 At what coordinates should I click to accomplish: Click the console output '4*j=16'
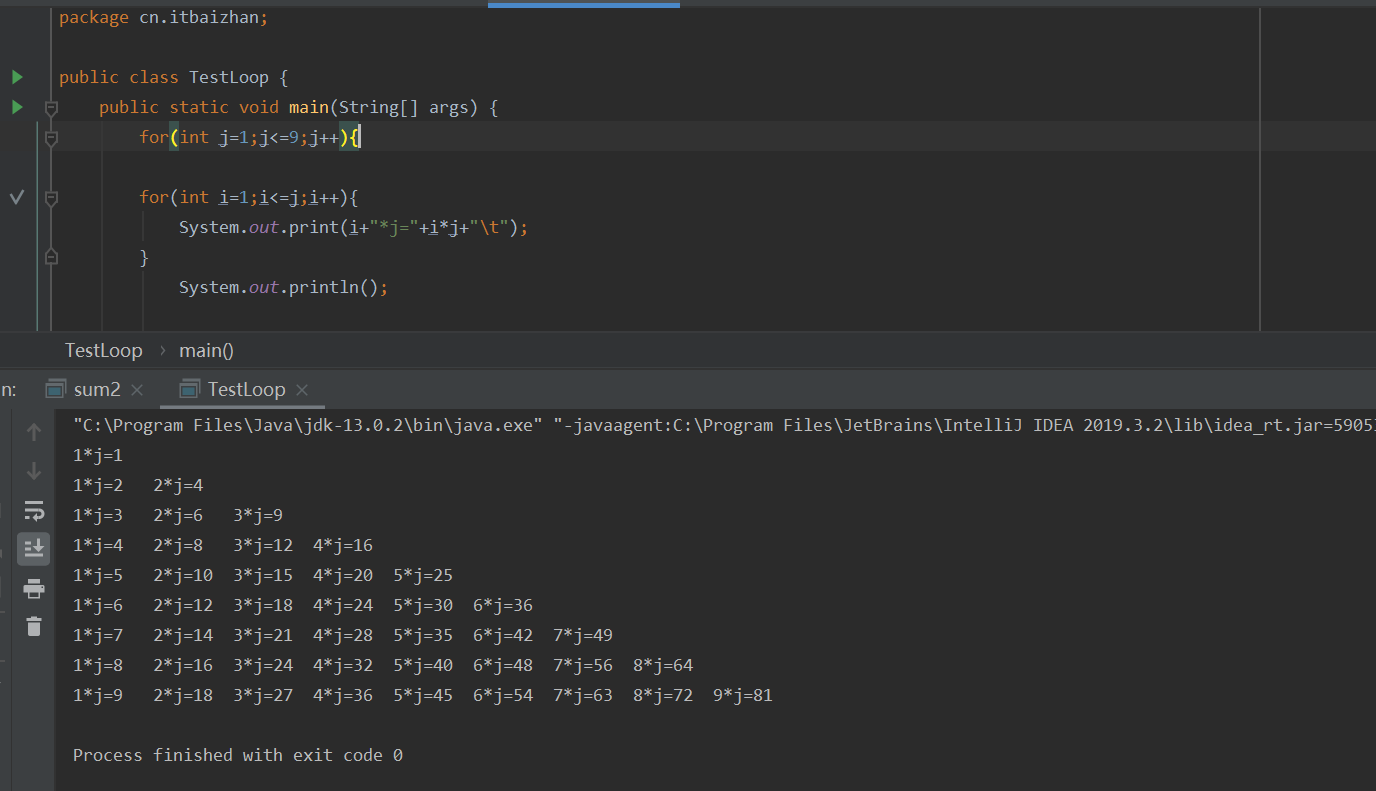[343, 545]
